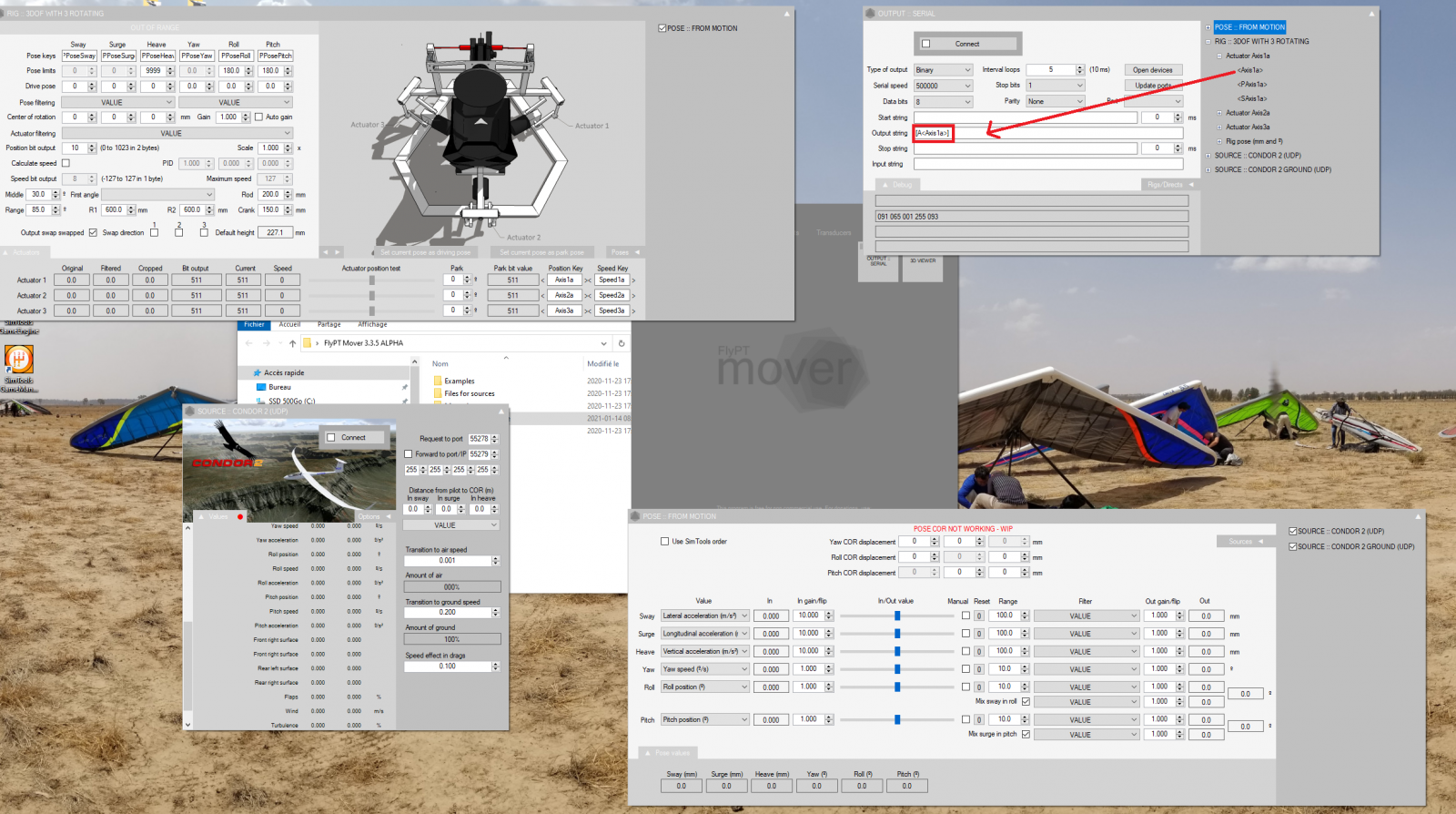1456x814 pixels.
Task: Enable Auto gain in the rig window
Action: point(258,117)
